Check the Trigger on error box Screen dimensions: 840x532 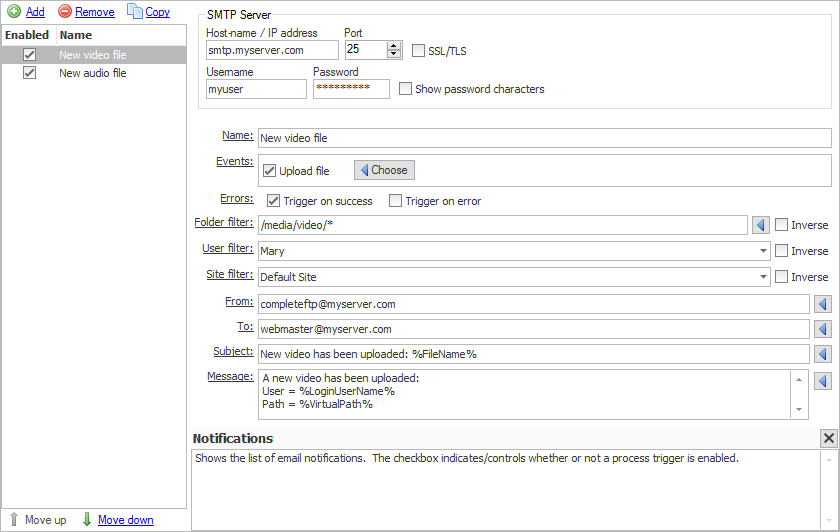pos(396,201)
